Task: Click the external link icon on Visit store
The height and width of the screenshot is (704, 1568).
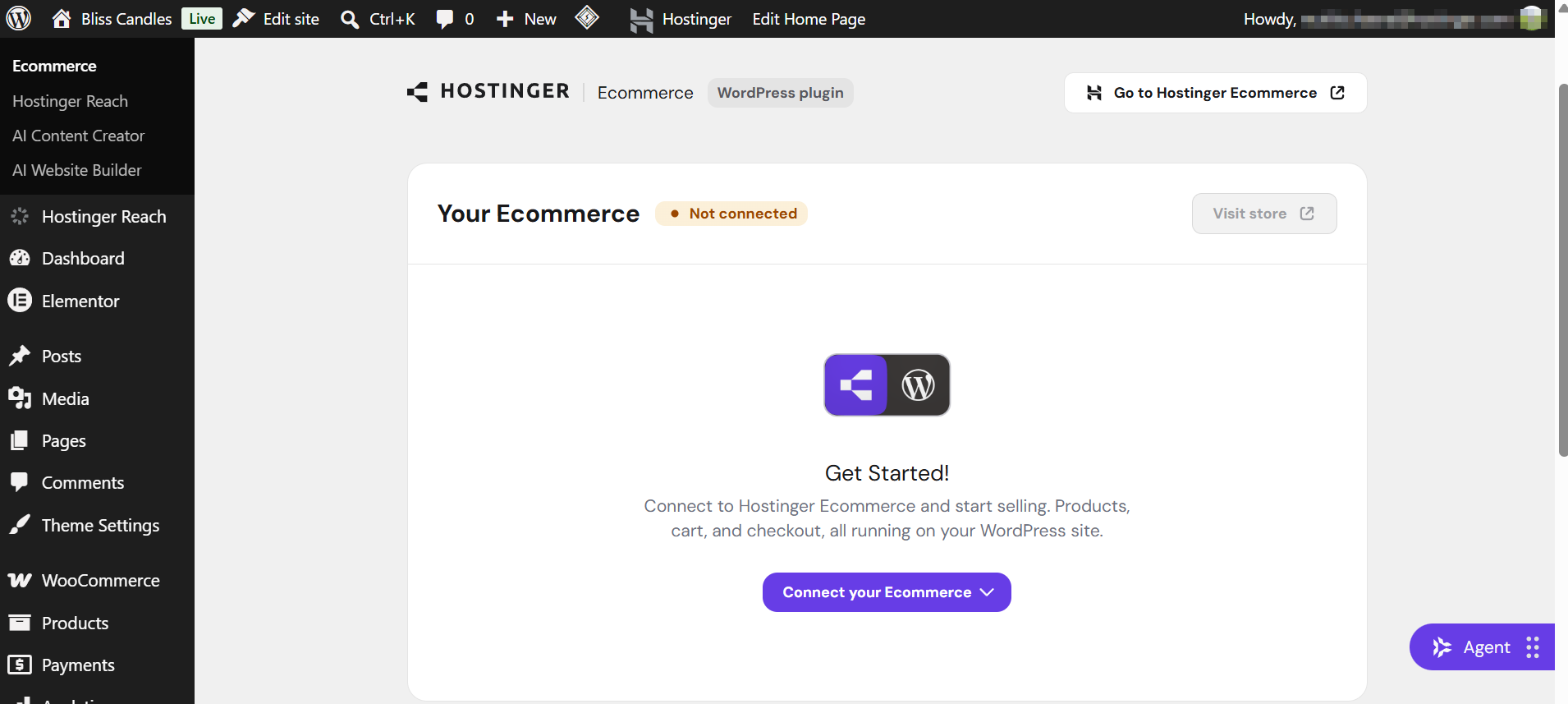Action: [x=1307, y=214]
